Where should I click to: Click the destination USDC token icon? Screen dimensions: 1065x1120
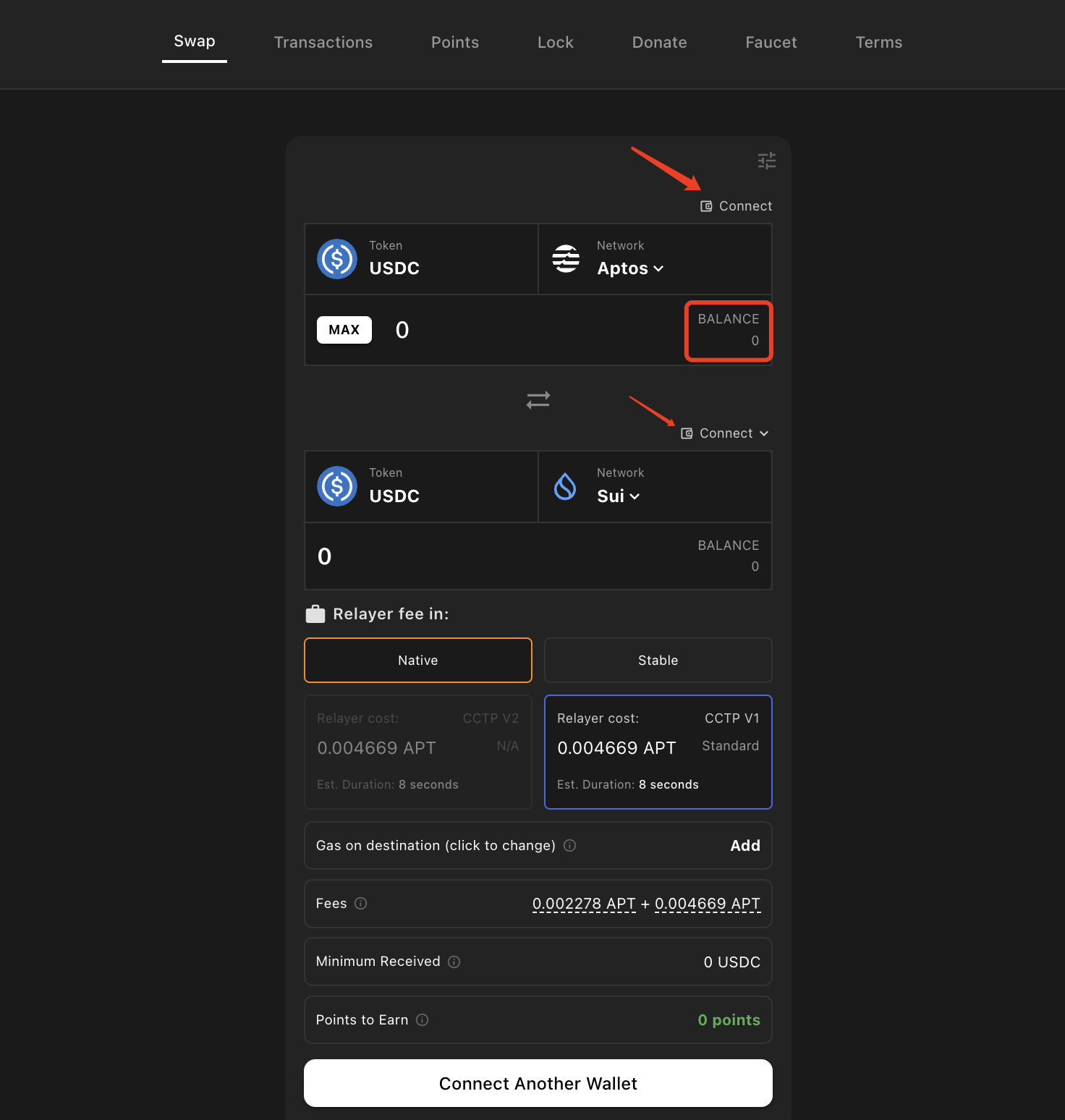(337, 486)
